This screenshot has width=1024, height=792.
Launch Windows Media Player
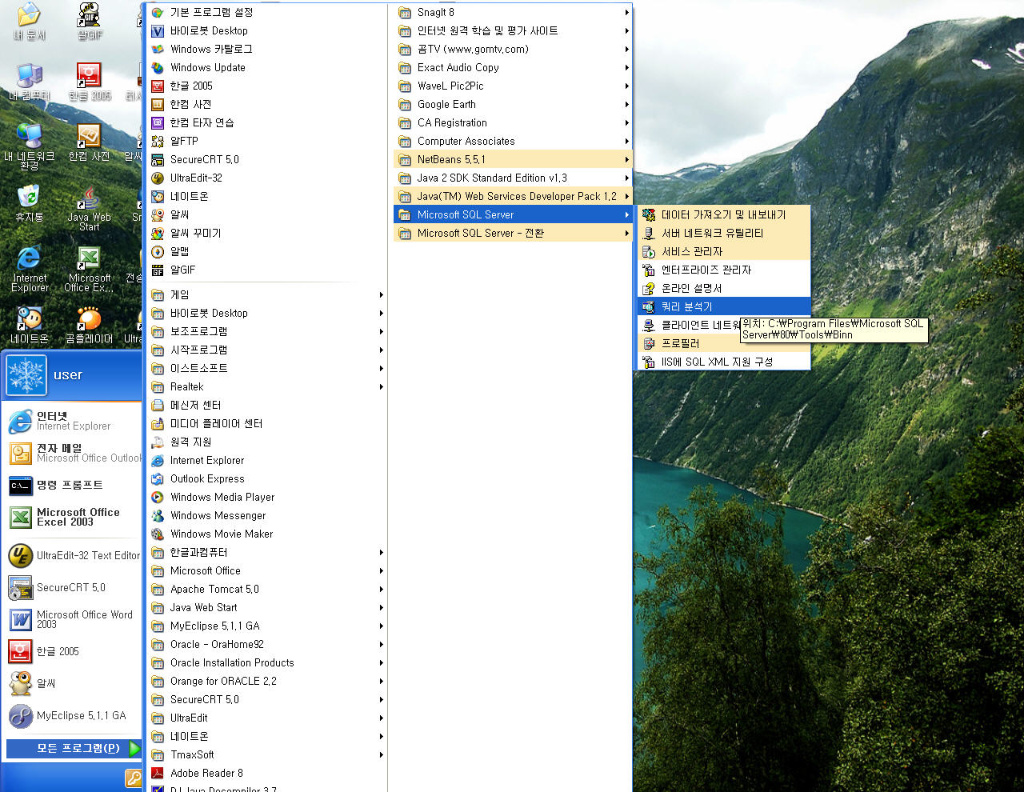(266, 497)
